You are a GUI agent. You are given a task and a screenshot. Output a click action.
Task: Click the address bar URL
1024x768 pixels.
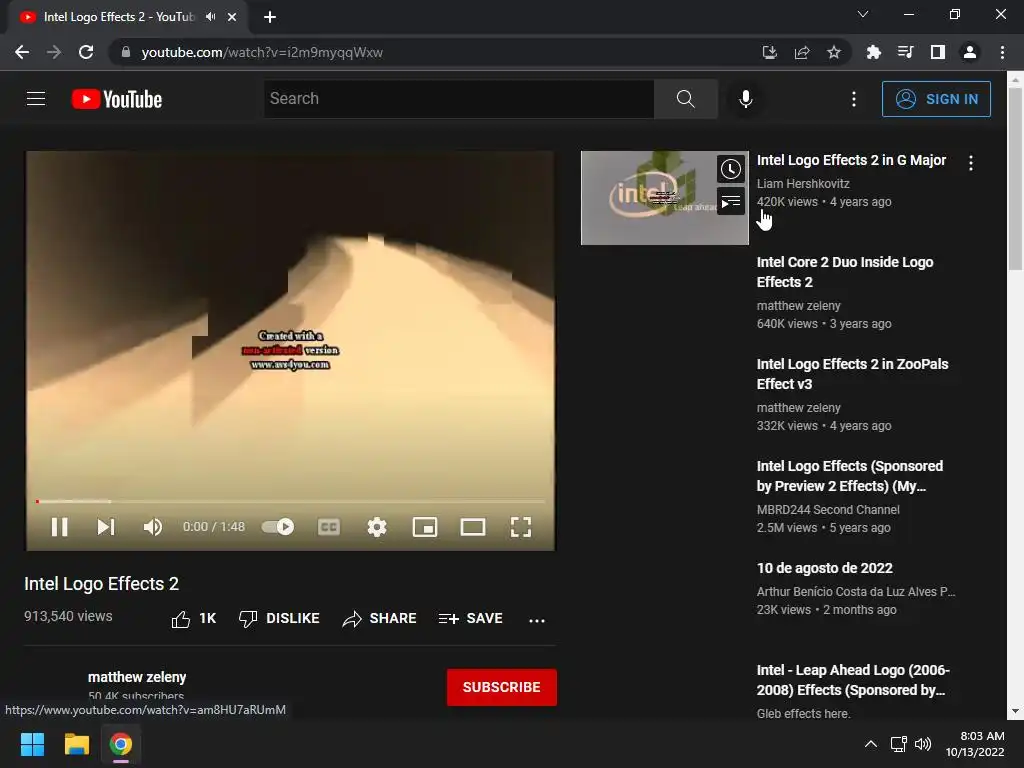[262, 52]
